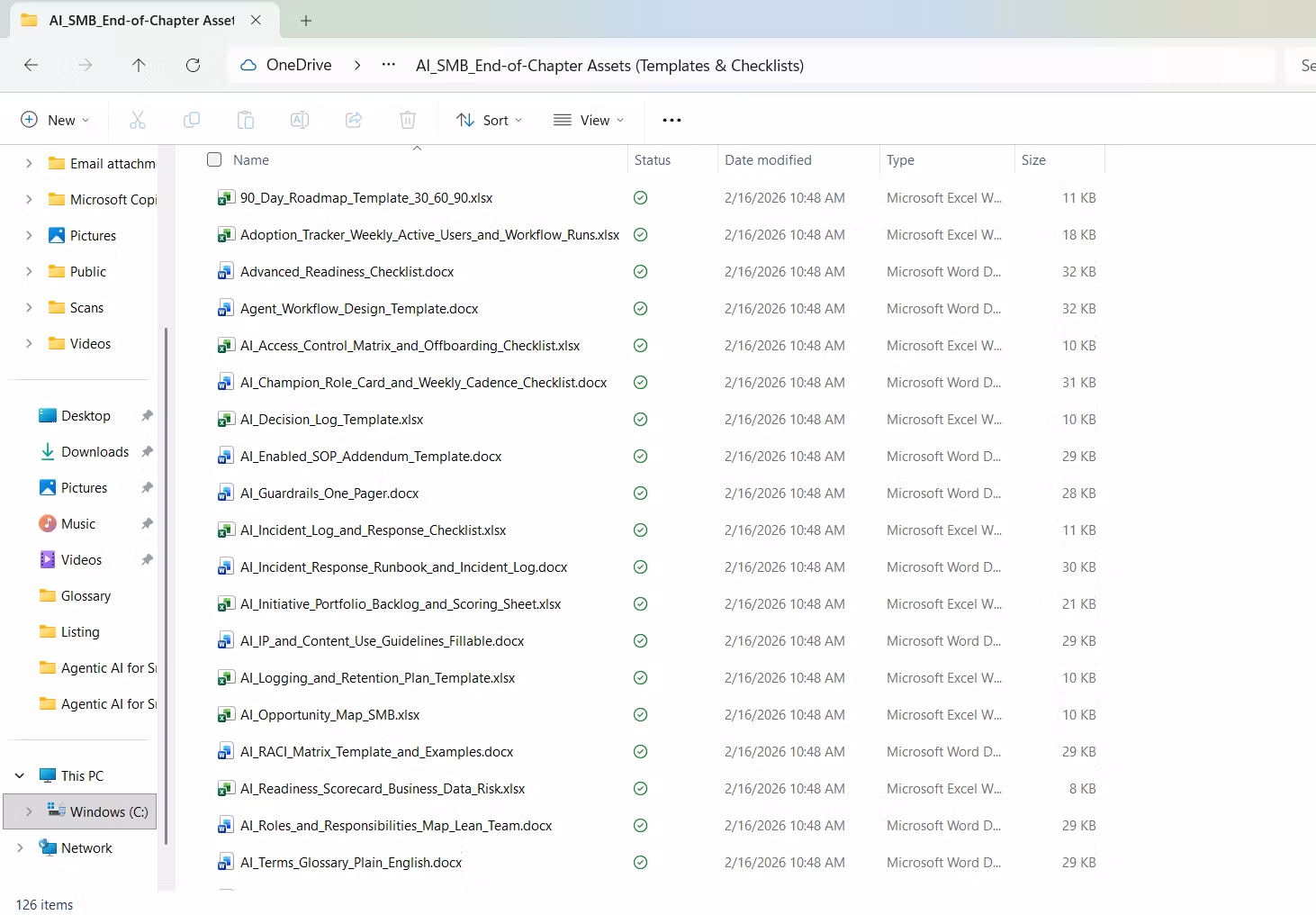Screen dimensions: 1316x915
Task: Unpin Desktop using its pin icon
Action: click(x=147, y=416)
